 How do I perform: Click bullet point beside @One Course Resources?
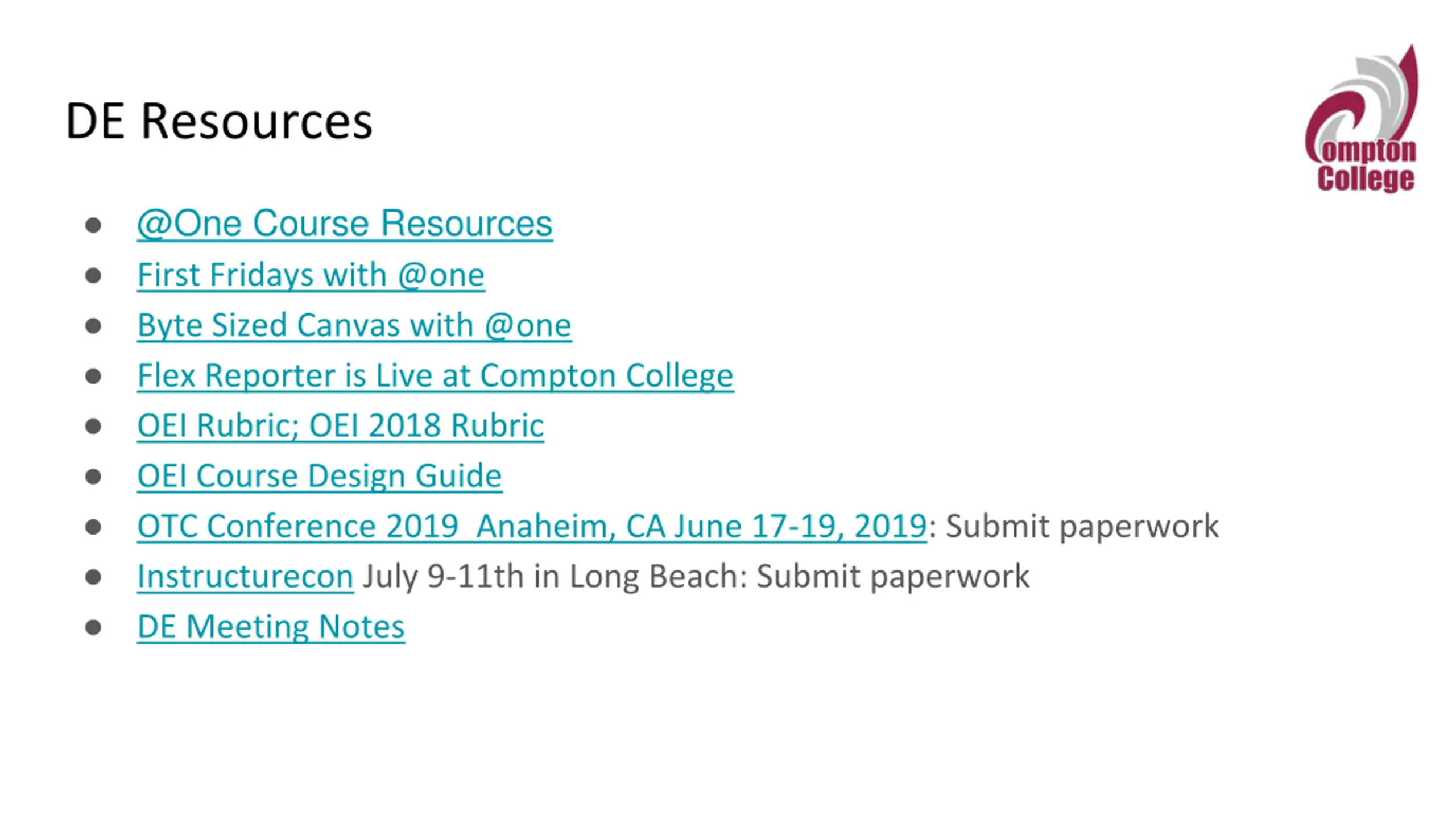93,225
